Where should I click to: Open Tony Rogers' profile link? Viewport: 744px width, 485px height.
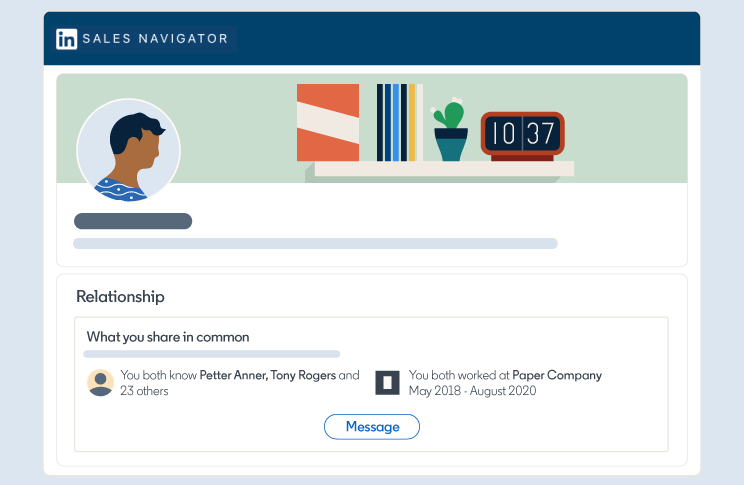[x=303, y=376]
